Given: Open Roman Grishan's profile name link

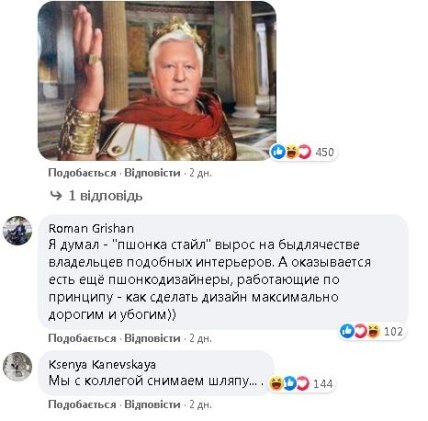Looking at the screenshot, I should tap(91, 228).
